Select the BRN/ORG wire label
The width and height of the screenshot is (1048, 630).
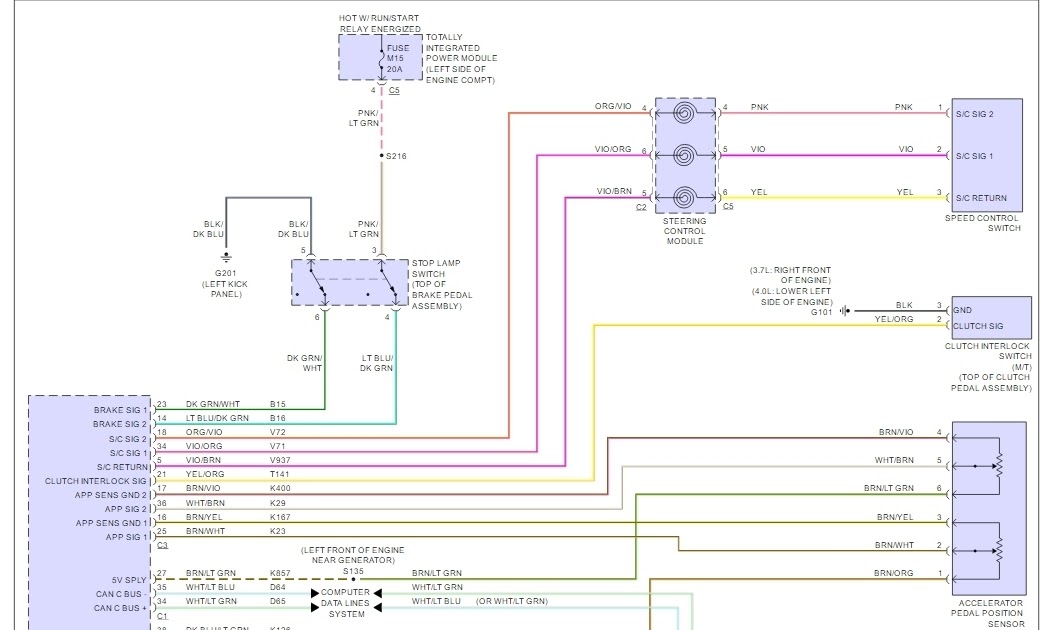[894, 573]
